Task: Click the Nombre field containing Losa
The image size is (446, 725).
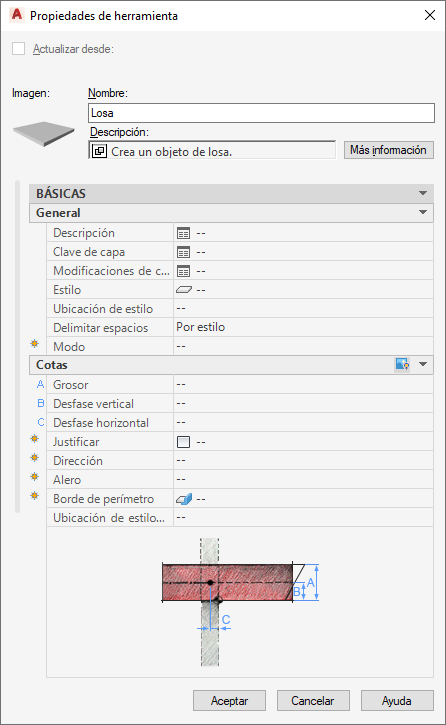Action: point(261,113)
